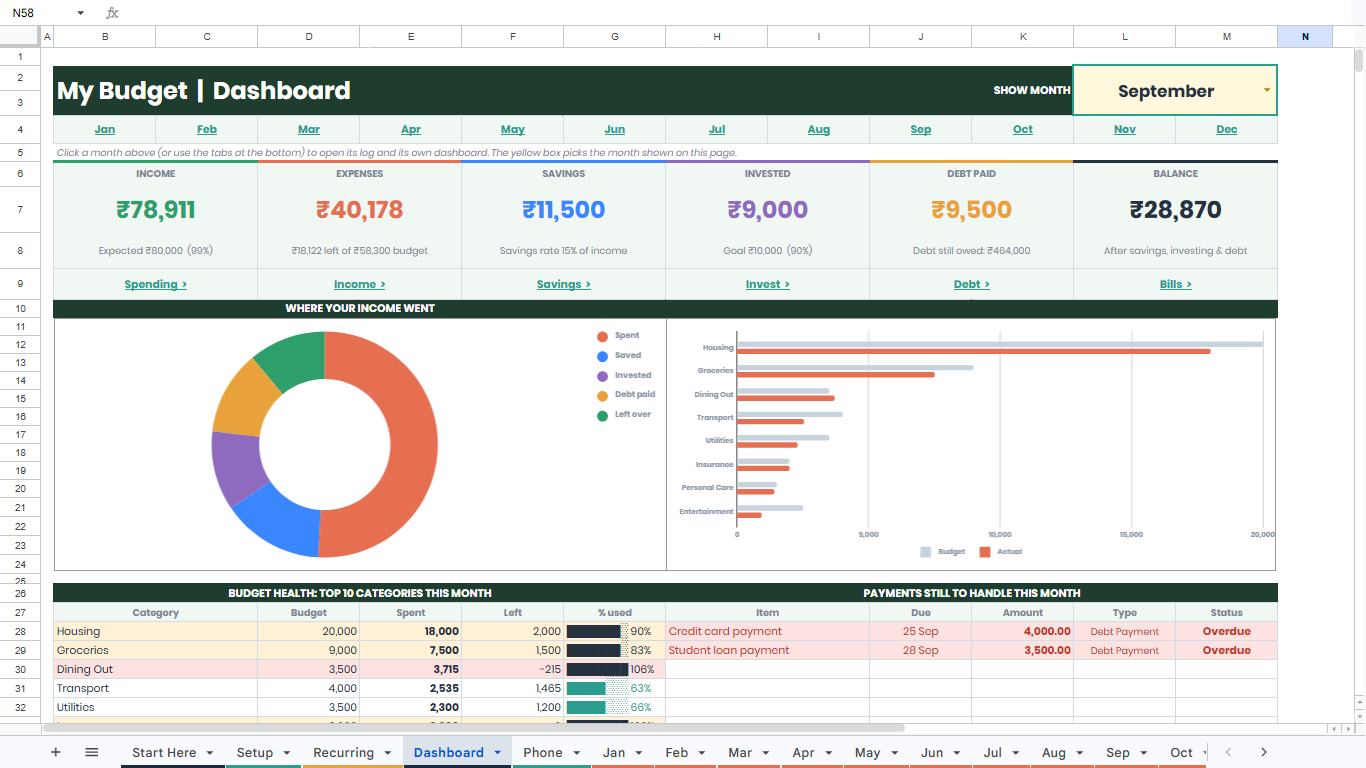This screenshot has height=768, width=1366.
Task: Follow the Spending > link
Action: click(x=156, y=284)
